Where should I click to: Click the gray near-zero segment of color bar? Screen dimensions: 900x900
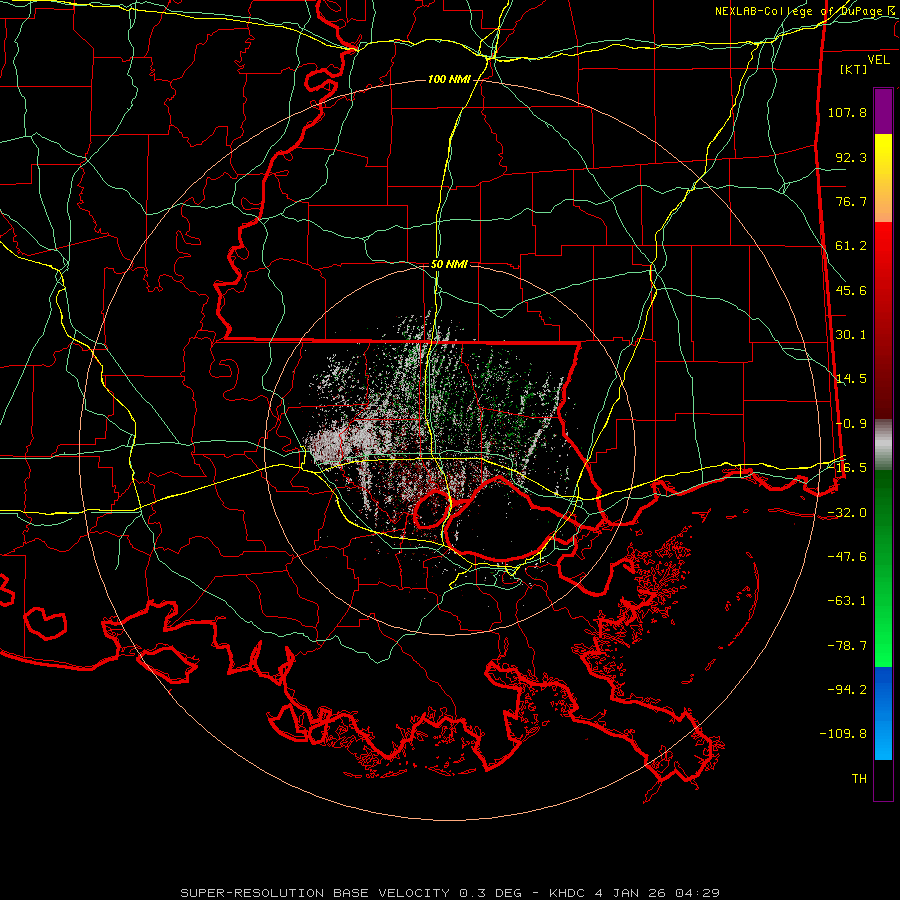point(883,445)
